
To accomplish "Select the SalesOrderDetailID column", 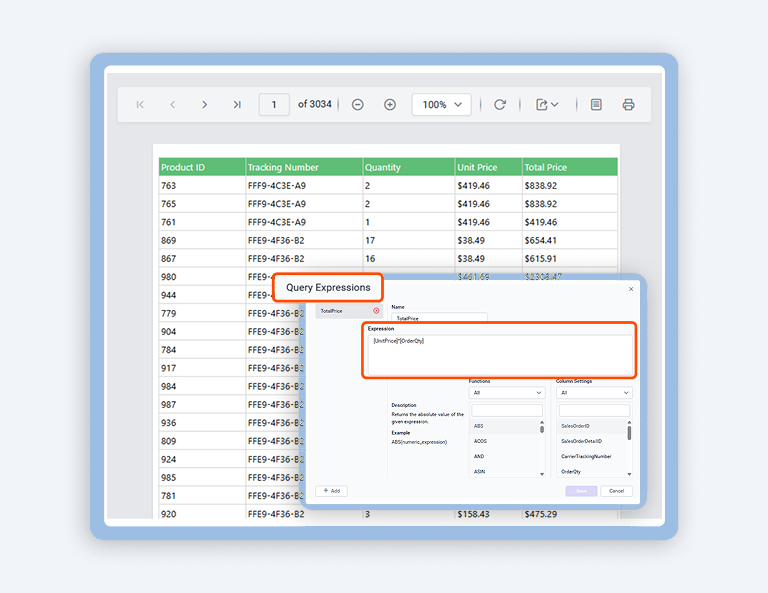I will pyautogui.click(x=592, y=441).
